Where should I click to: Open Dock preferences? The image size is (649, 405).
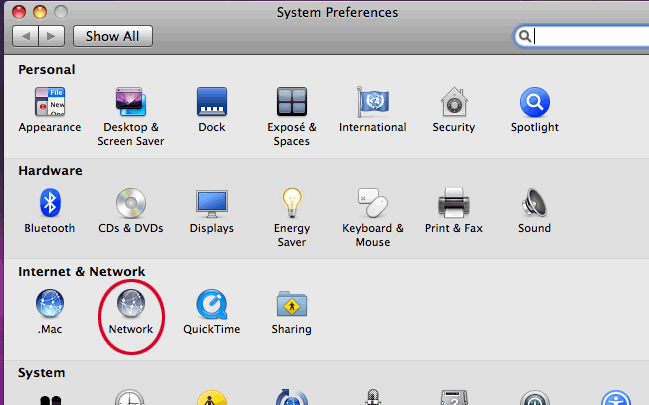click(x=212, y=103)
